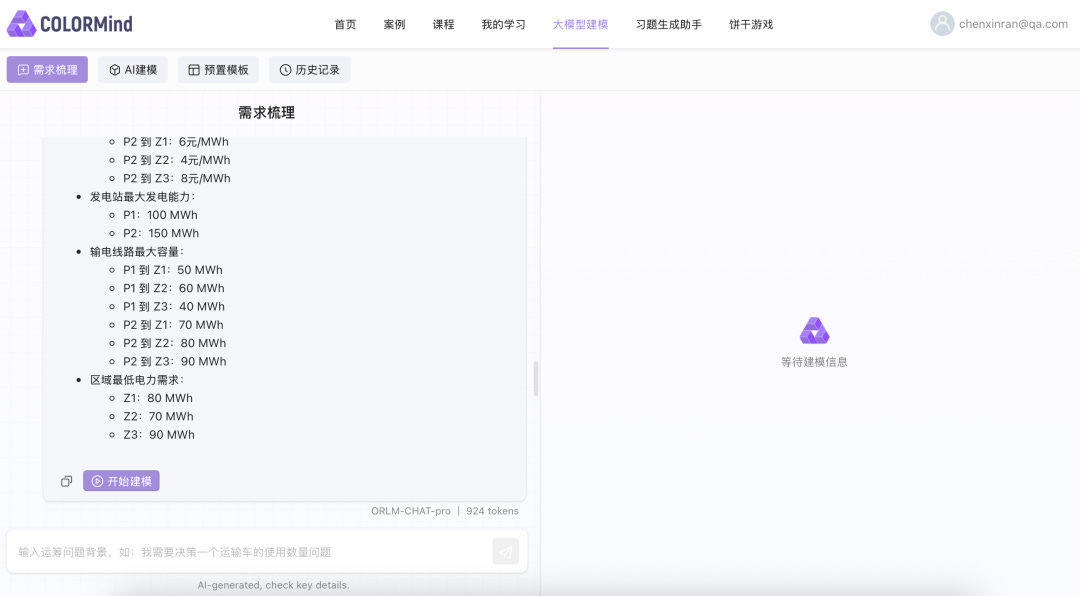Click the 发电站最大发电能力 heading
This screenshot has height=596, width=1080.
[x=143, y=196]
